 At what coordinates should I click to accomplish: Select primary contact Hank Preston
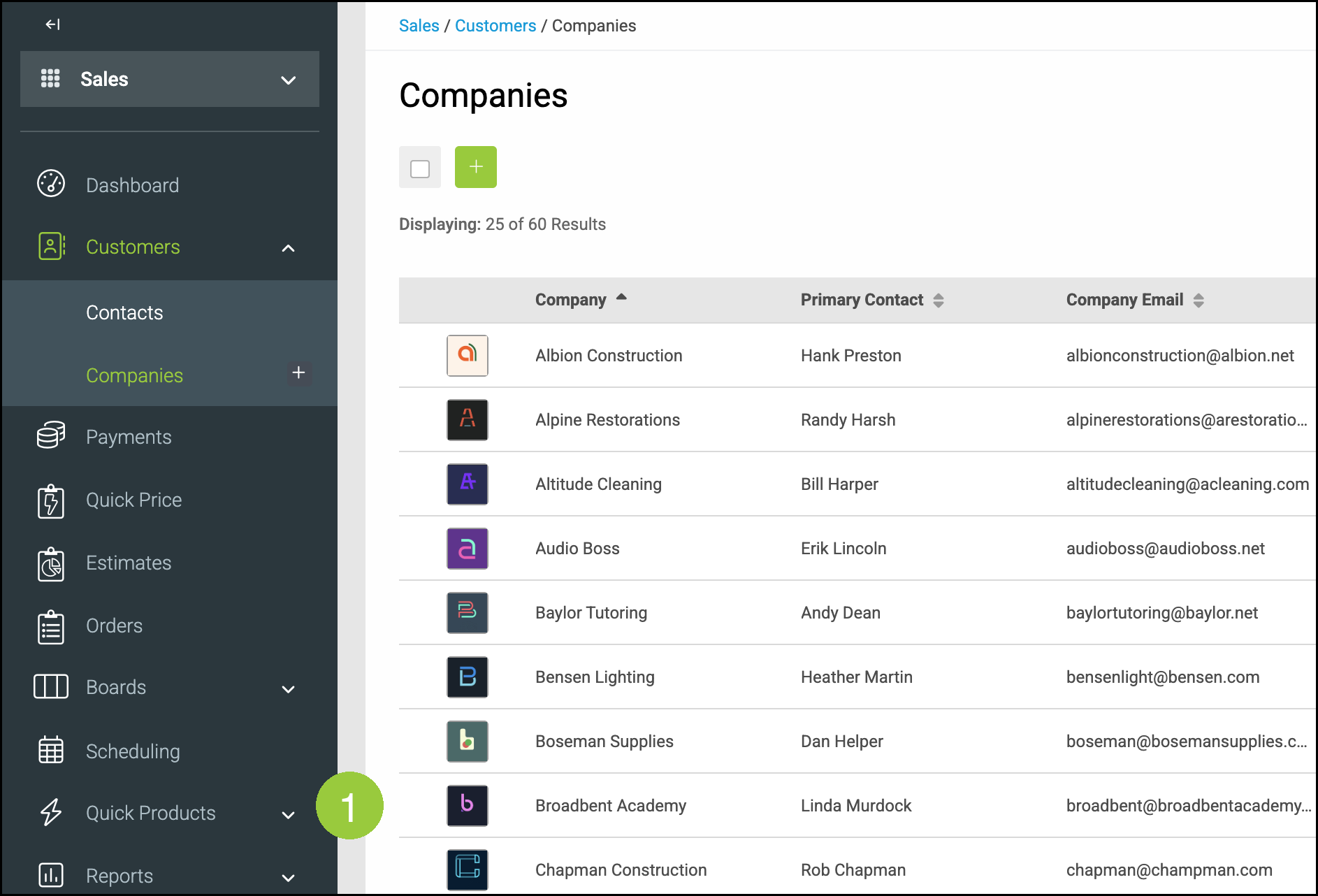(850, 355)
